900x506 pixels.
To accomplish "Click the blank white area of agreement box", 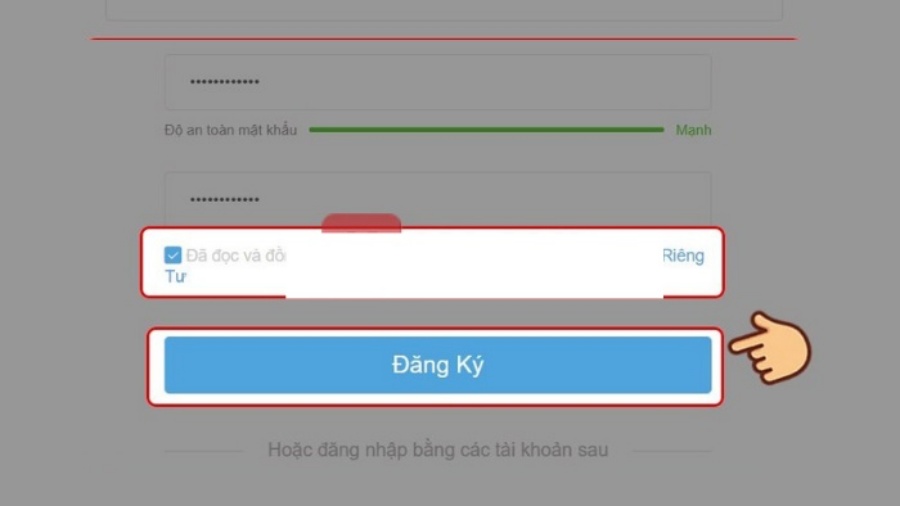I will tap(474, 264).
